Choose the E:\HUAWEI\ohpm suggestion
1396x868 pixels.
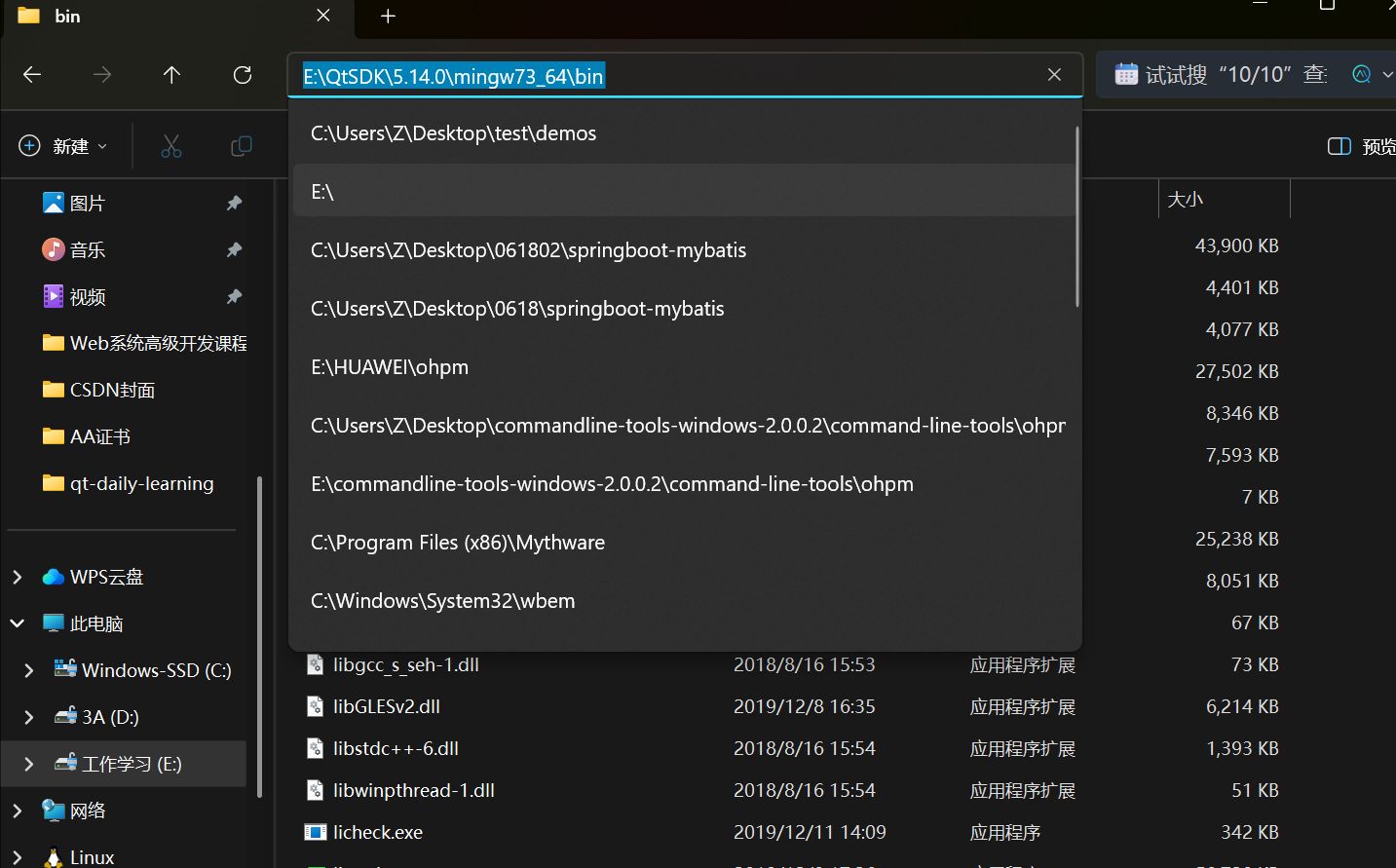(684, 367)
